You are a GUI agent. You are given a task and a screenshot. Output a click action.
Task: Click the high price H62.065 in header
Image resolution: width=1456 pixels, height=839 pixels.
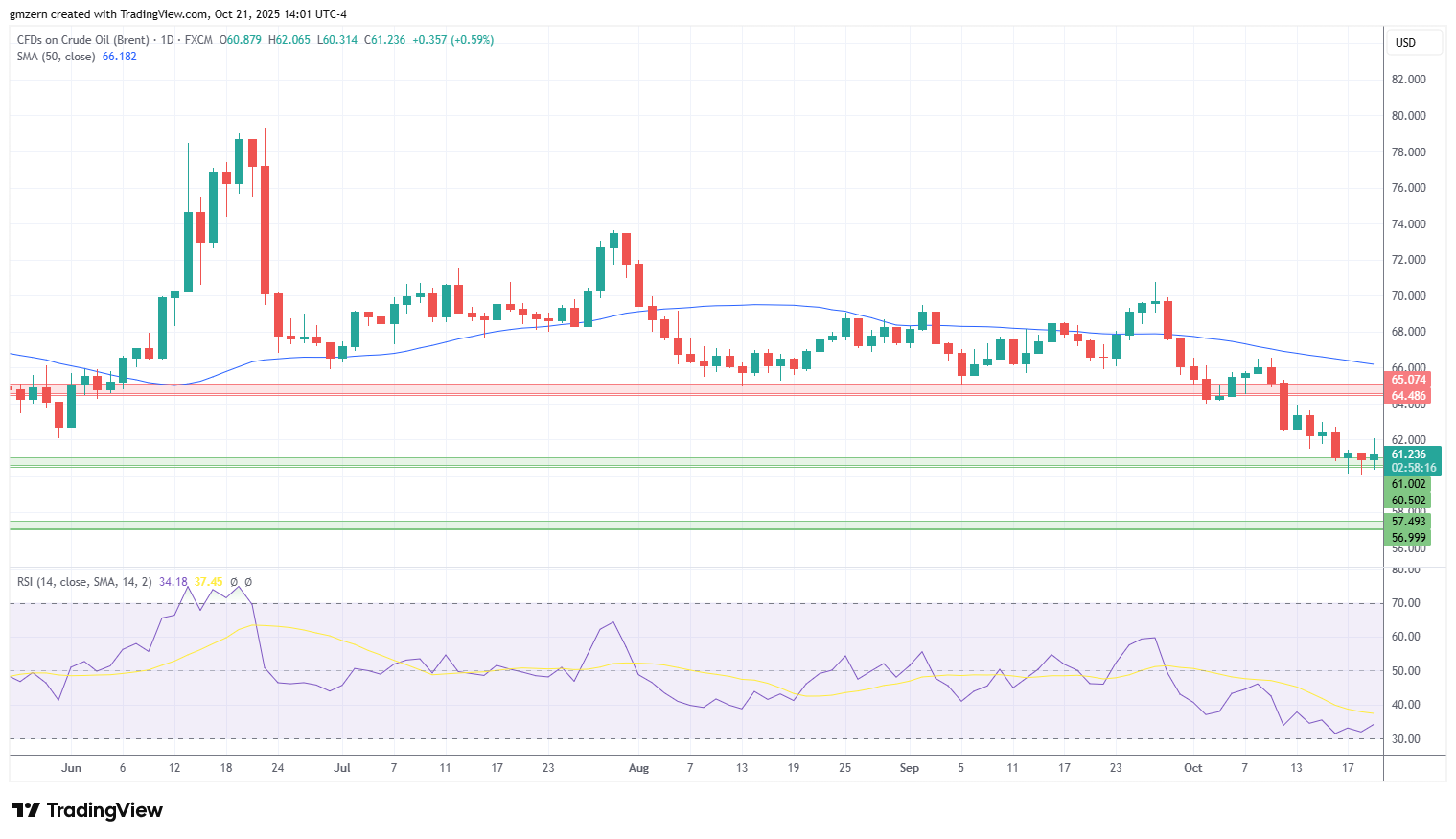point(289,40)
